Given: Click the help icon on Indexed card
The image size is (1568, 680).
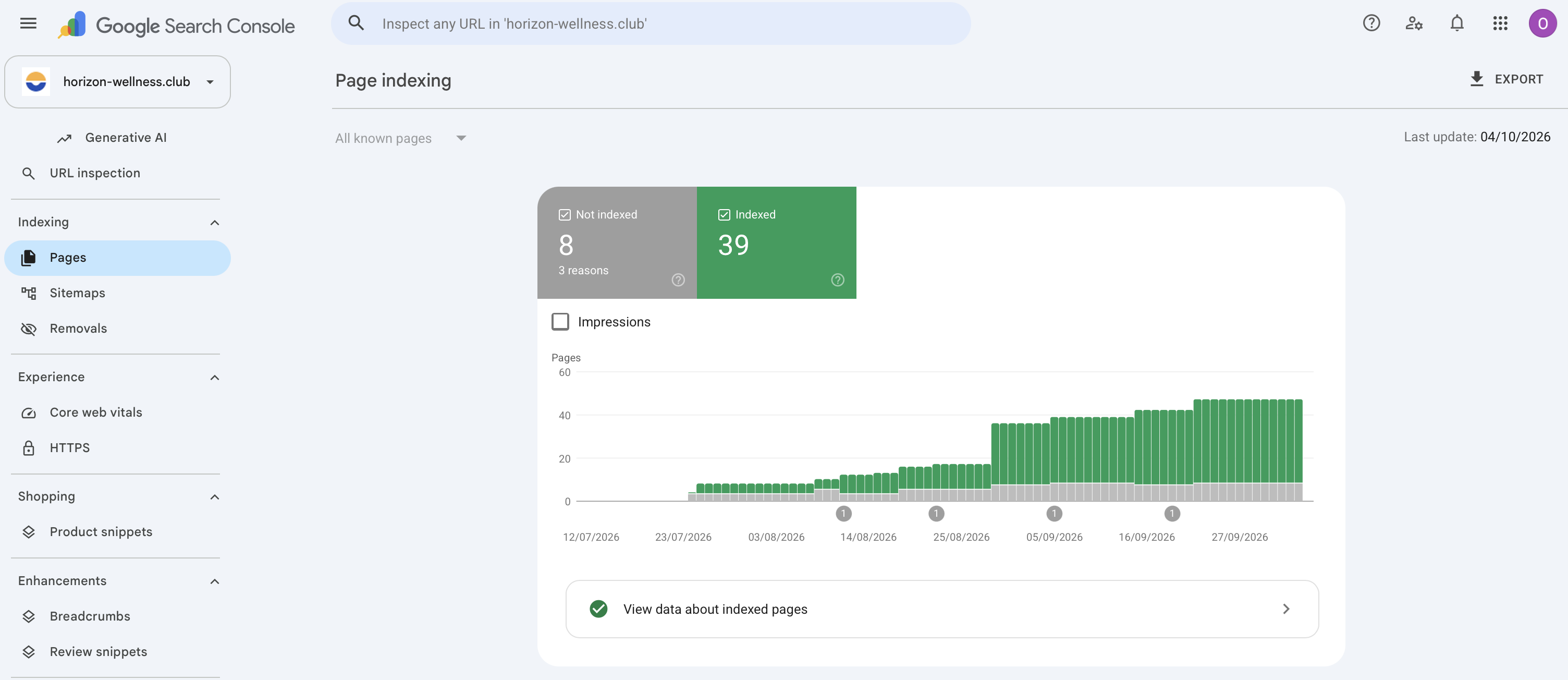Looking at the screenshot, I should pos(838,280).
